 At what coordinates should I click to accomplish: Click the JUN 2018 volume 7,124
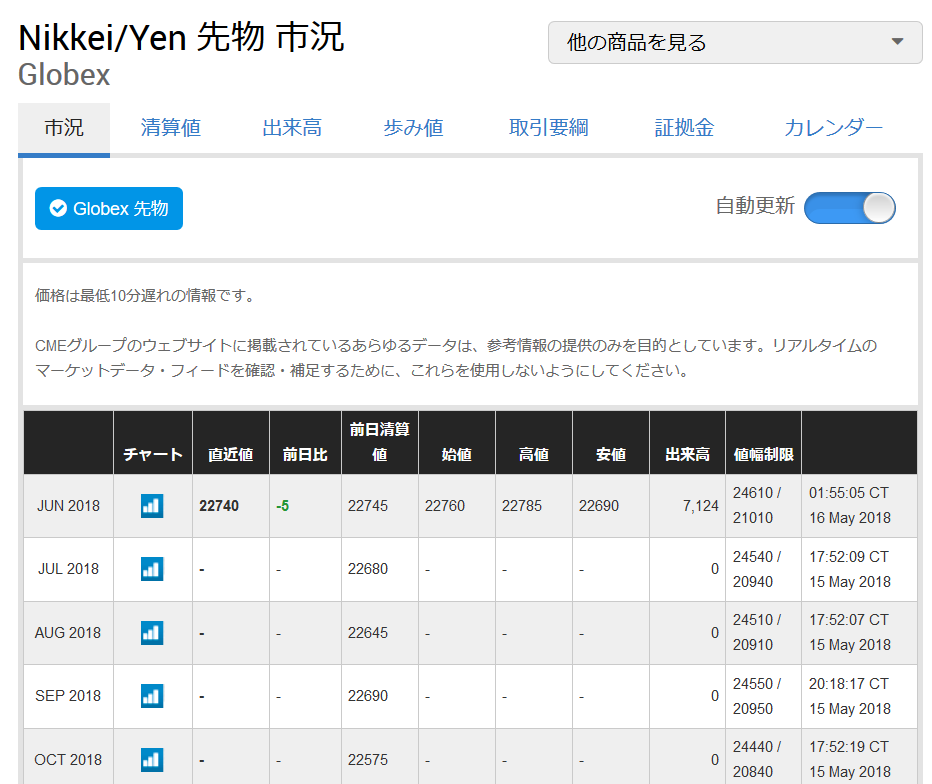[701, 506]
